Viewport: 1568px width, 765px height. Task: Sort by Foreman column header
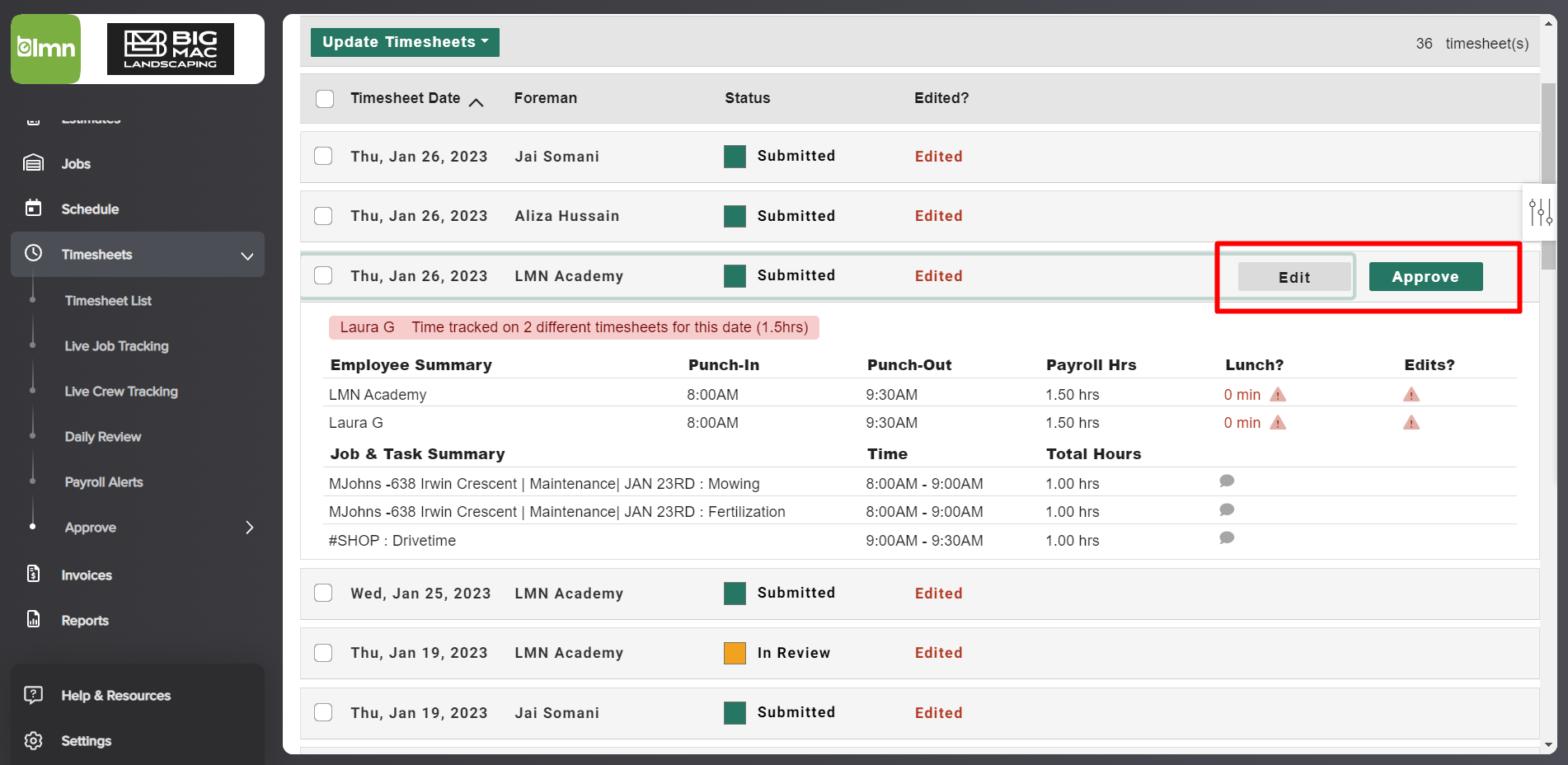546,98
